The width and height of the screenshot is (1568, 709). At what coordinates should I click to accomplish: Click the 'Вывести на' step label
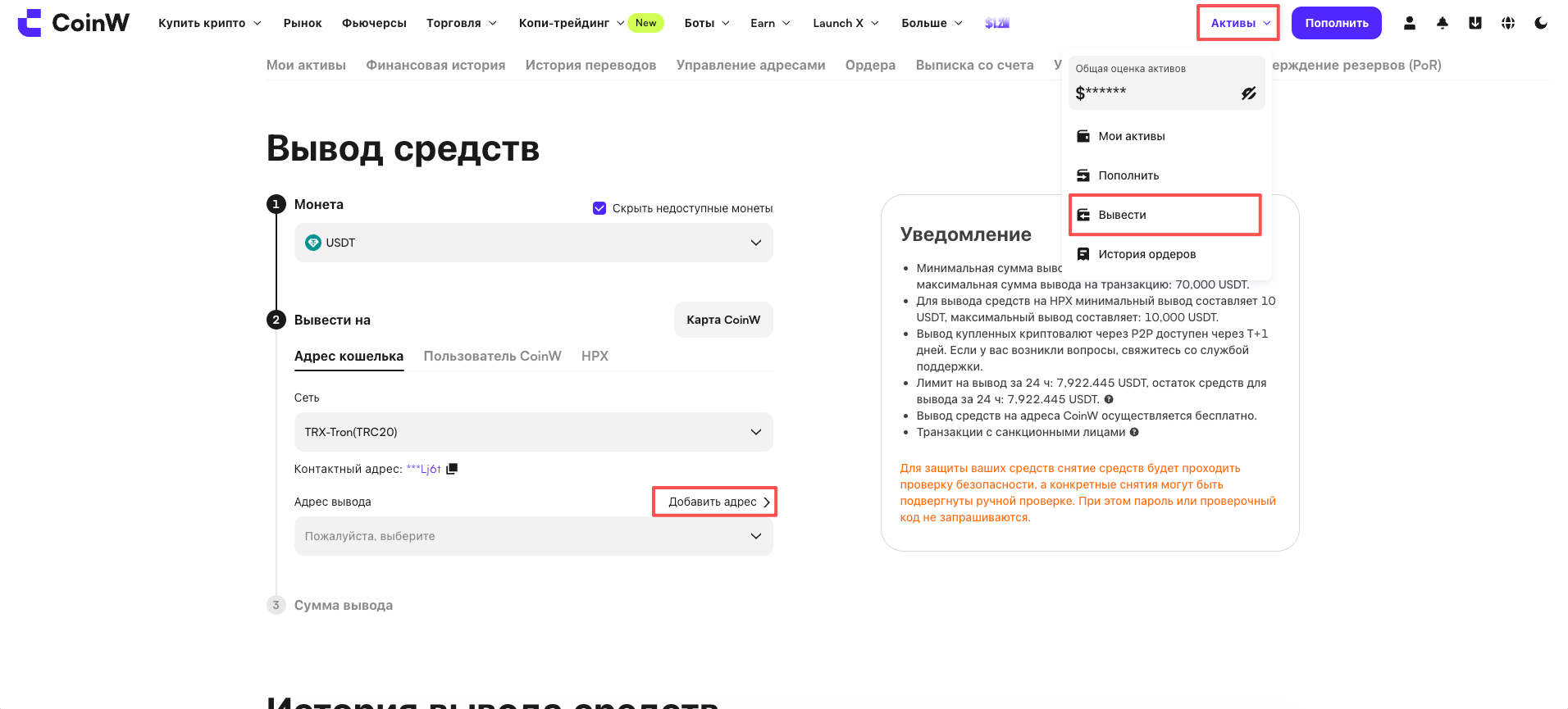(x=332, y=320)
